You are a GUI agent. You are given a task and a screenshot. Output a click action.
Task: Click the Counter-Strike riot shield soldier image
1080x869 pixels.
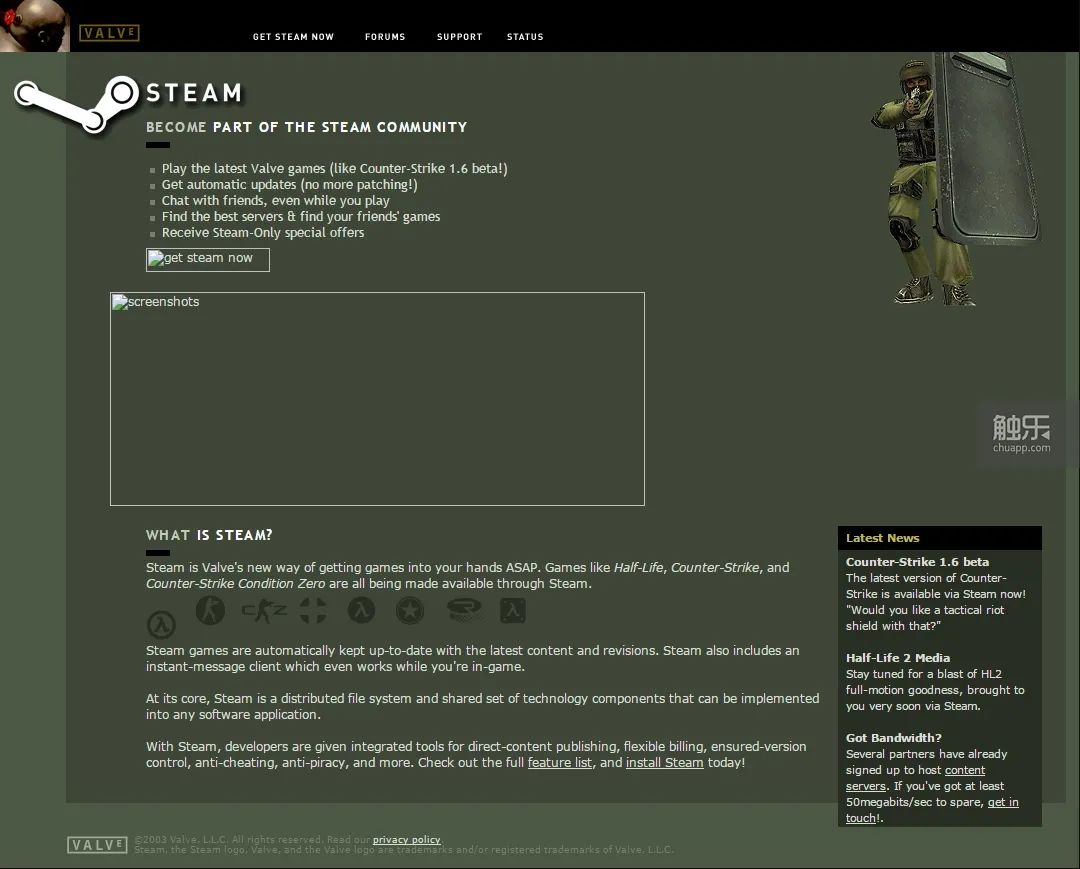pyautogui.click(x=955, y=179)
